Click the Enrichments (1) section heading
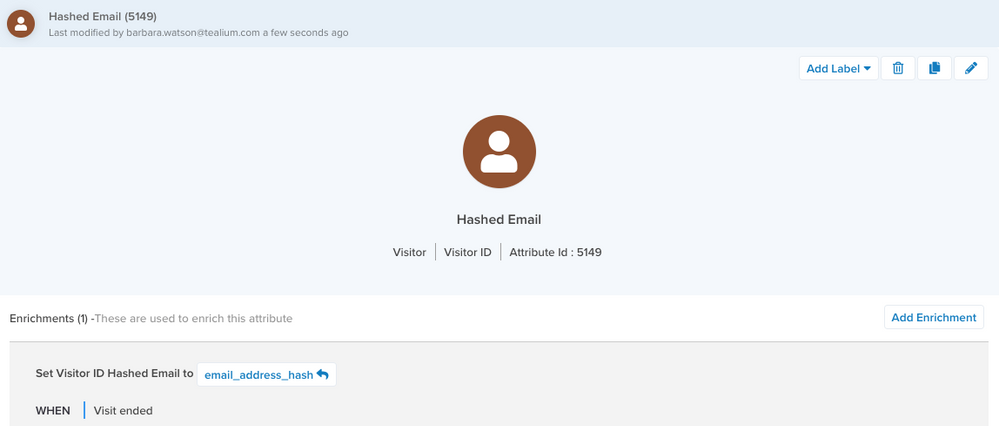 (x=48, y=318)
